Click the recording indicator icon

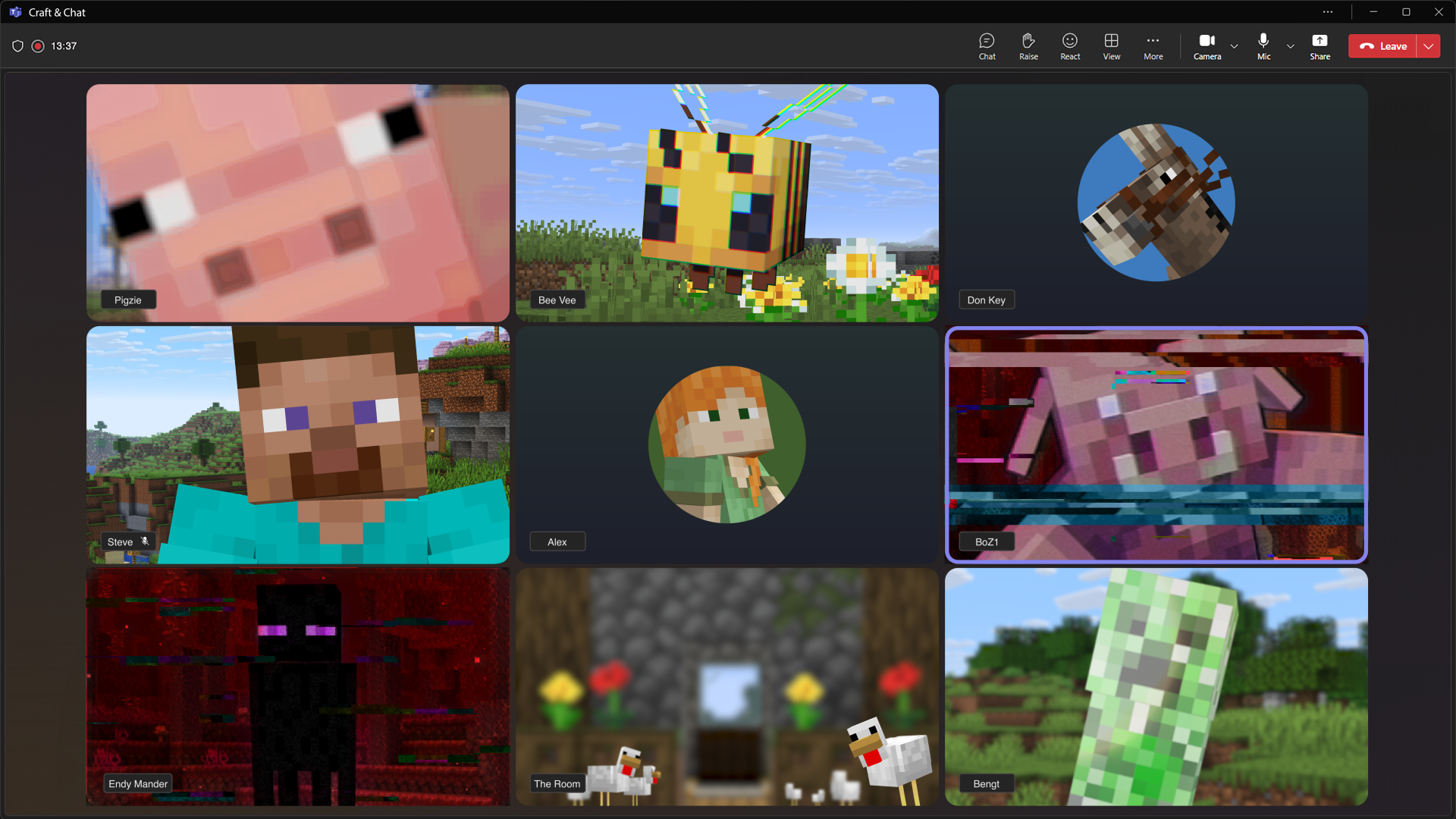pyautogui.click(x=38, y=46)
